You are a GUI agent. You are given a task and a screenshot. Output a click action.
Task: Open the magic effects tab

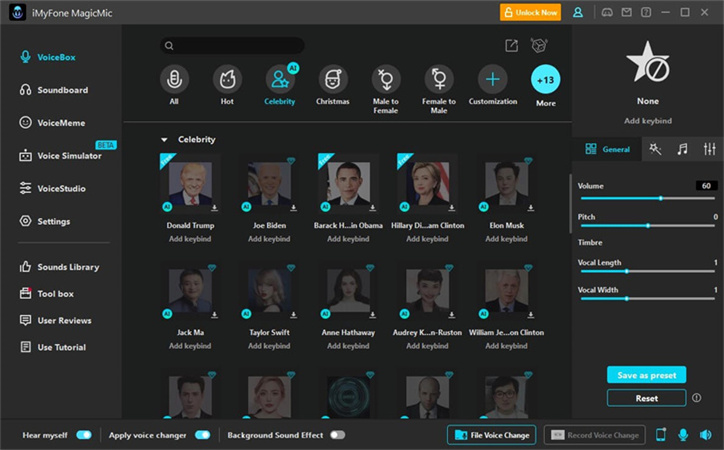point(655,149)
